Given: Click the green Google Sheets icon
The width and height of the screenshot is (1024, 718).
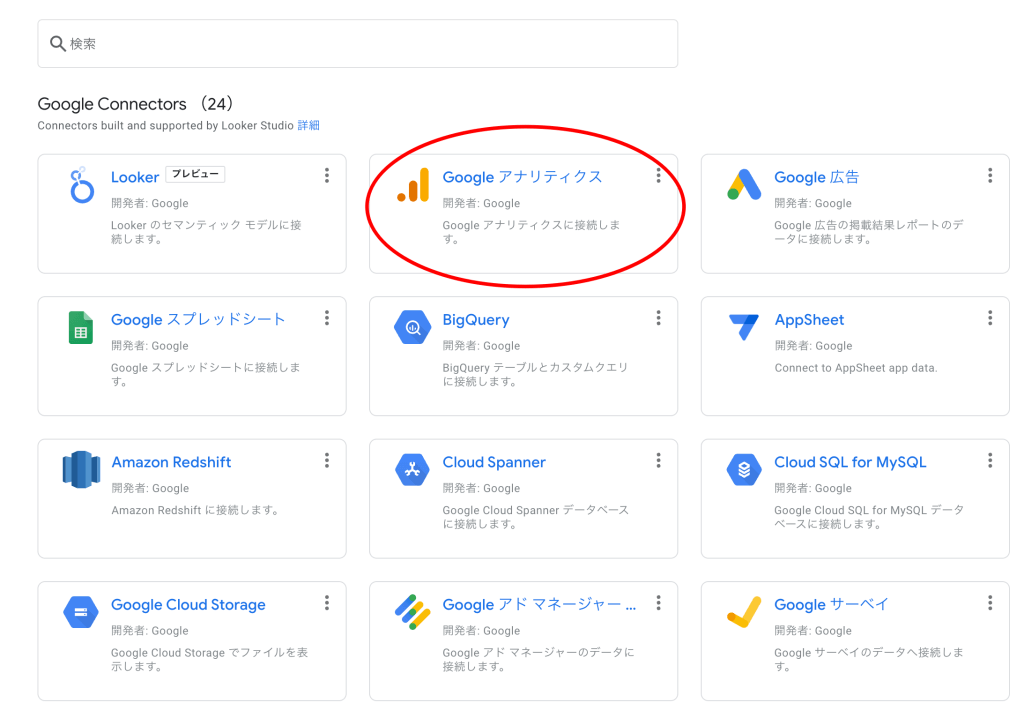Looking at the screenshot, I should (x=81, y=327).
